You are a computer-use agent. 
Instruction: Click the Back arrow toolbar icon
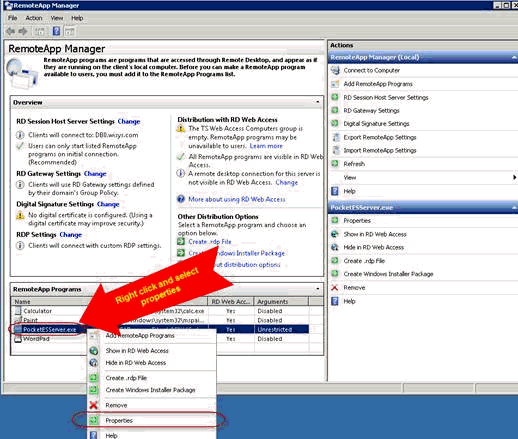pyautogui.click(x=11, y=31)
